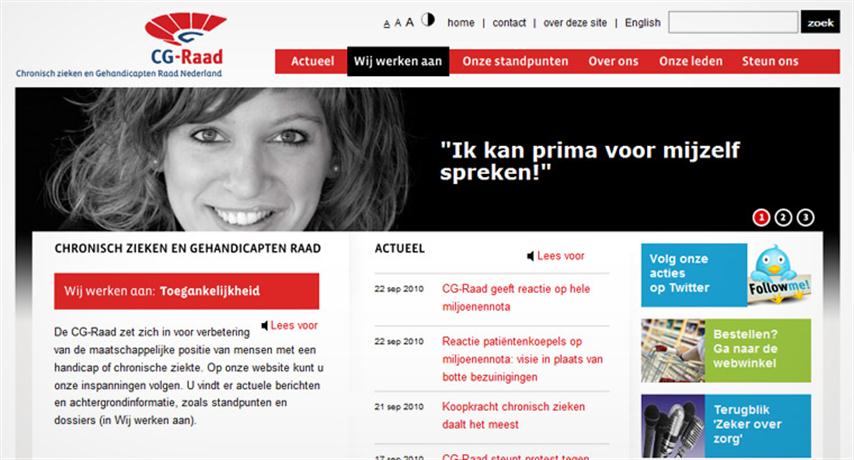
Task: Click the zoek search button
Action: [x=820, y=22]
